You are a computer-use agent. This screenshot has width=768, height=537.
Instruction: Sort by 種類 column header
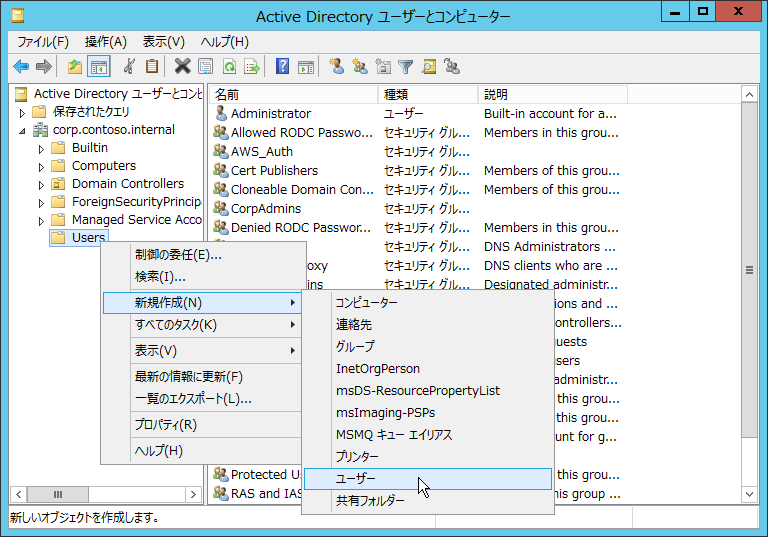click(428, 94)
